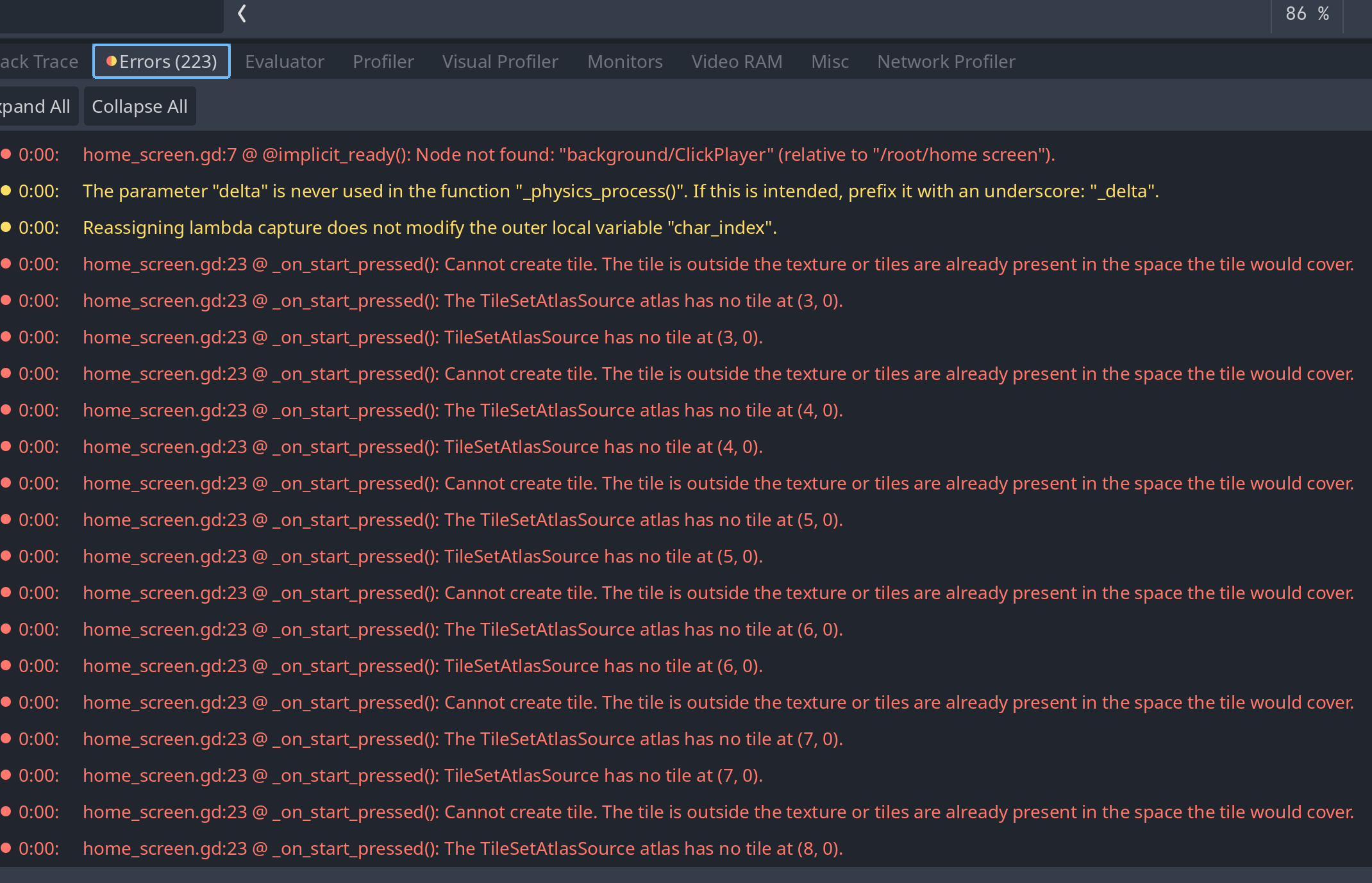The image size is (1372, 883).
Task: Select the Misc tab
Action: coord(830,62)
